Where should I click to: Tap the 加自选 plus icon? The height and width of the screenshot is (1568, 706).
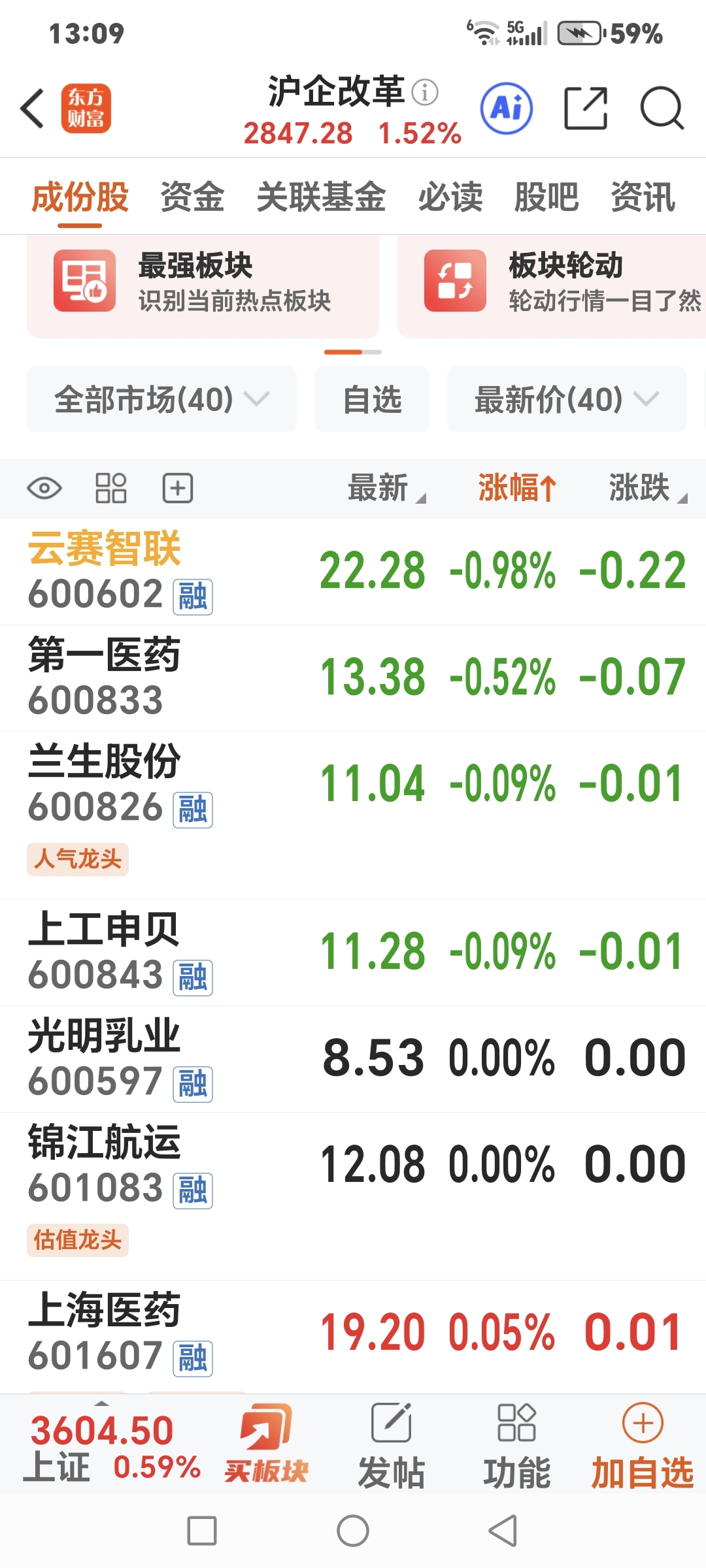(x=643, y=1422)
